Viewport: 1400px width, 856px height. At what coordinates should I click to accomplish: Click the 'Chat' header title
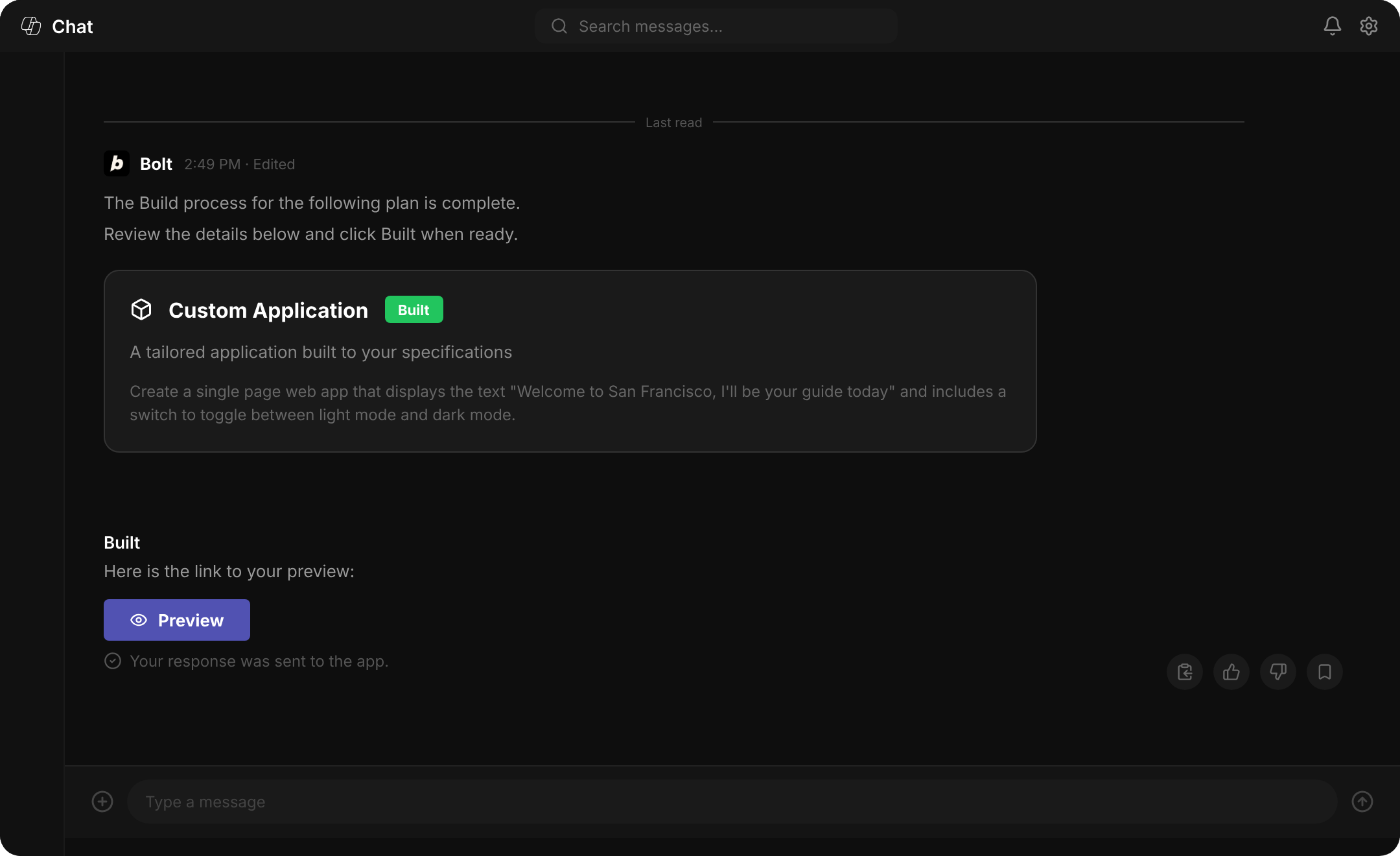tap(73, 27)
